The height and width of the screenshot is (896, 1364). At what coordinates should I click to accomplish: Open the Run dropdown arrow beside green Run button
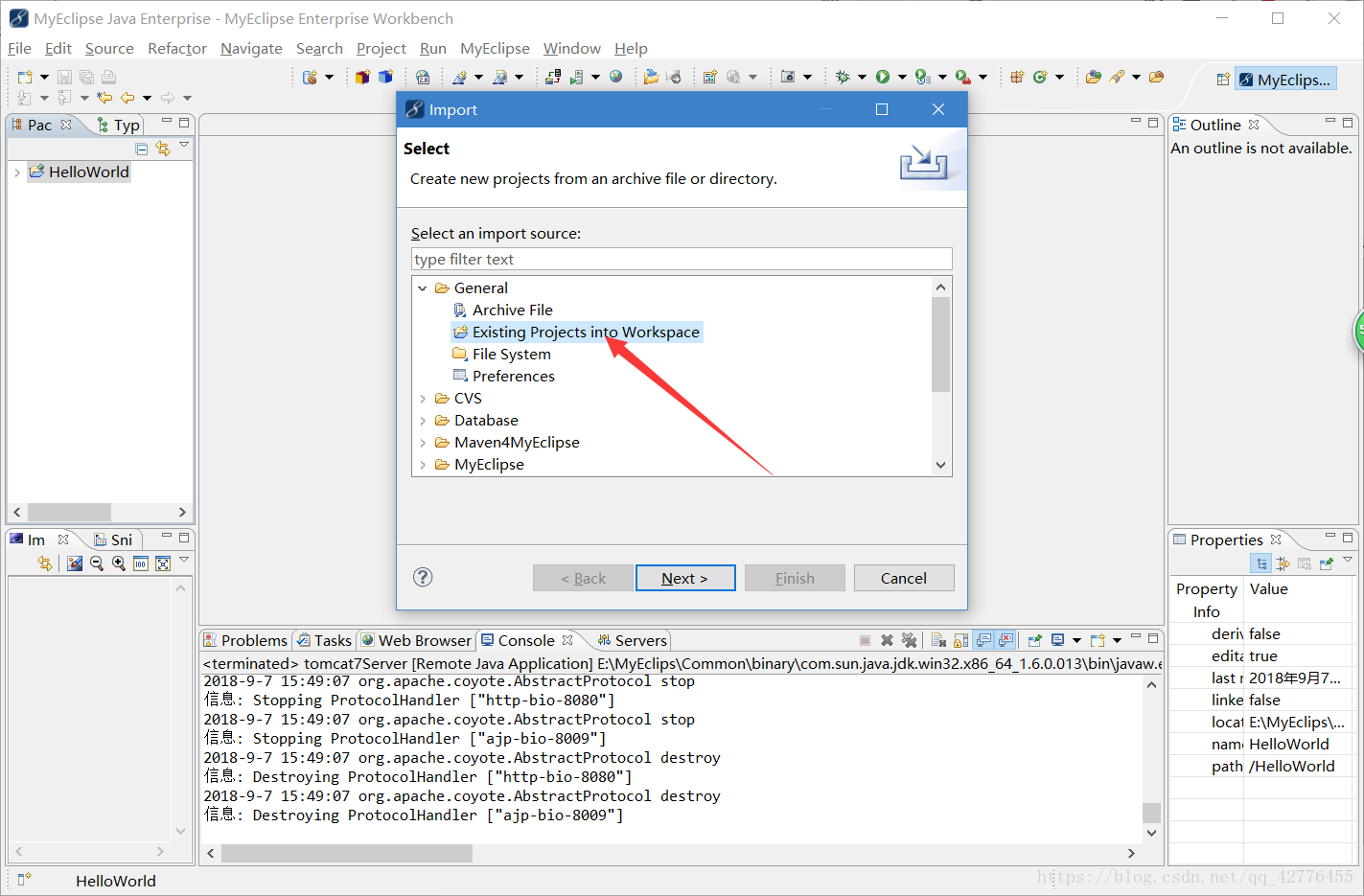pyautogui.click(x=902, y=77)
